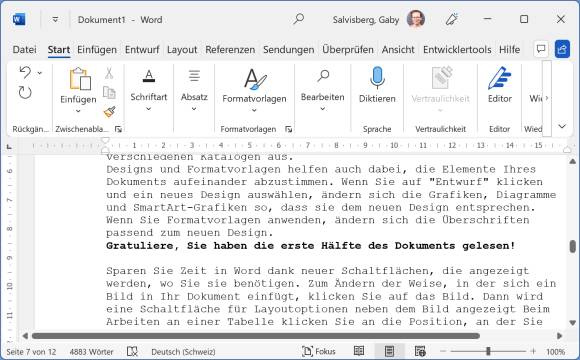Image resolution: width=580 pixels, height=360 pixels.
Task: Open the Formatvorlagen pane dialog launcher
Action: click(x=289, y=129)
